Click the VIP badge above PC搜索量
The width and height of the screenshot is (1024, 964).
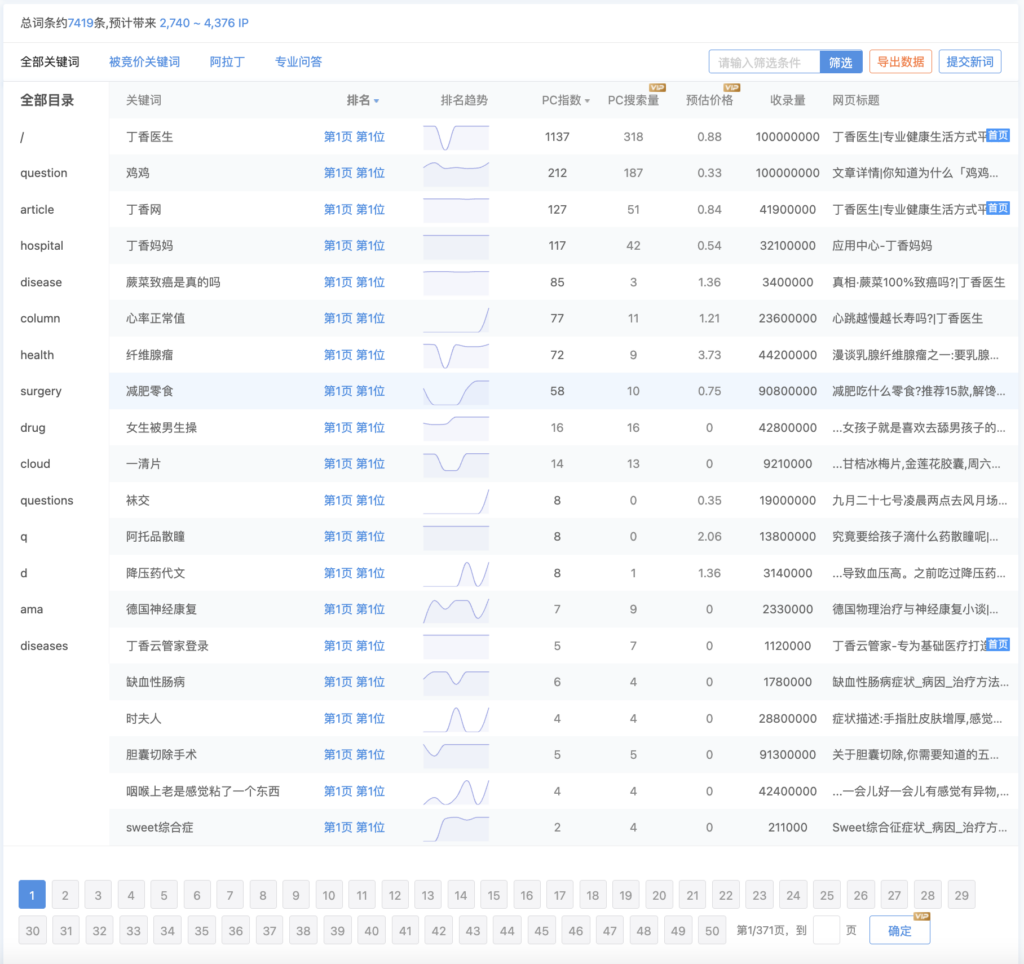(x=657, y=88)
